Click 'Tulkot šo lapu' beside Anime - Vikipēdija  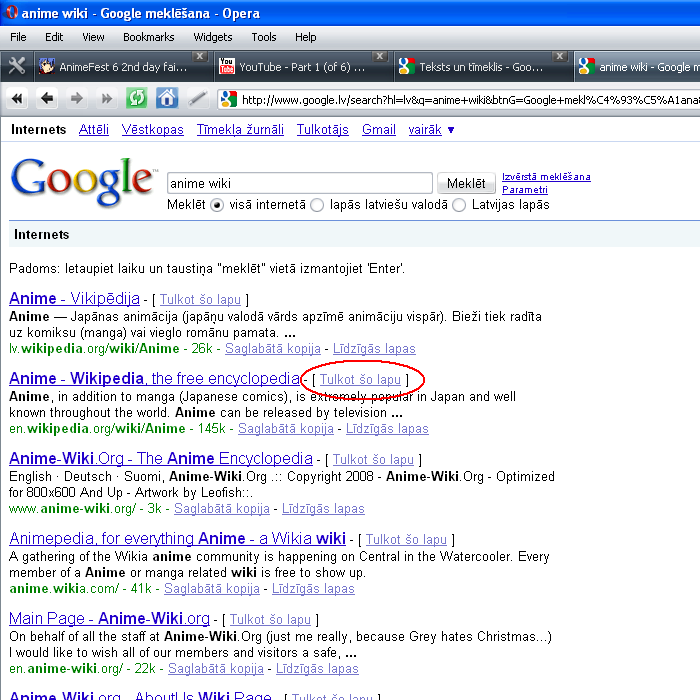(200, 300)
